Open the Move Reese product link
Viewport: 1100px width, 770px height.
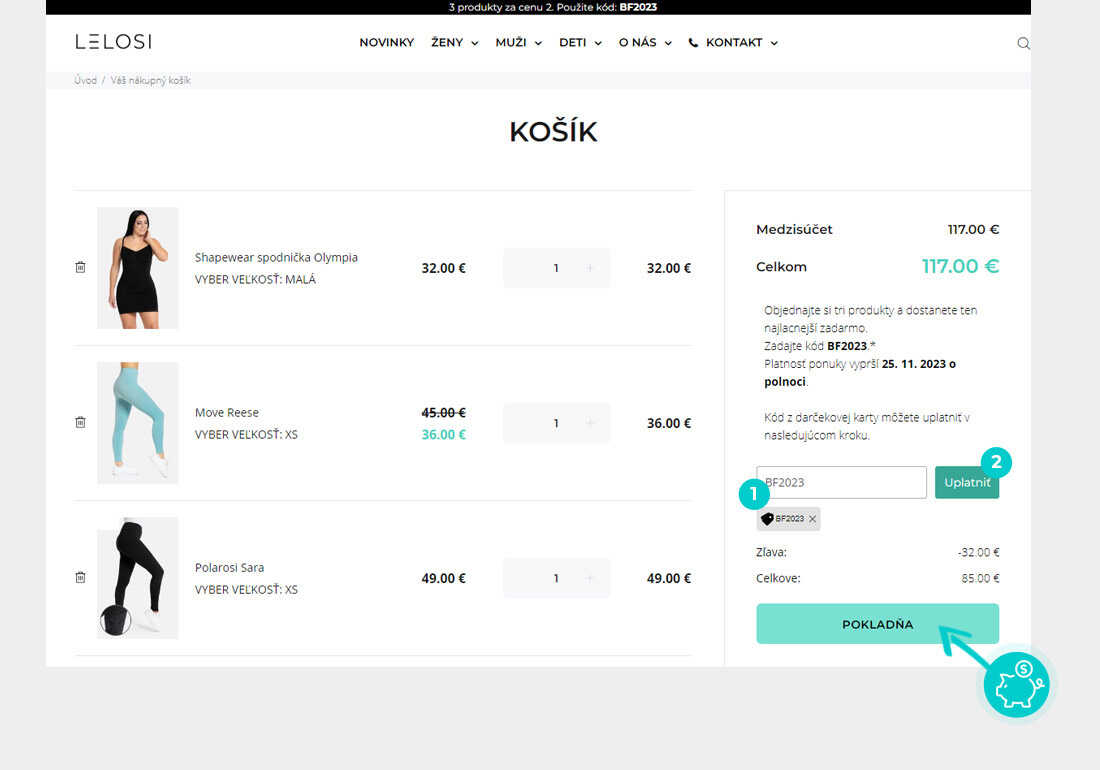click(x=227, y=412)
